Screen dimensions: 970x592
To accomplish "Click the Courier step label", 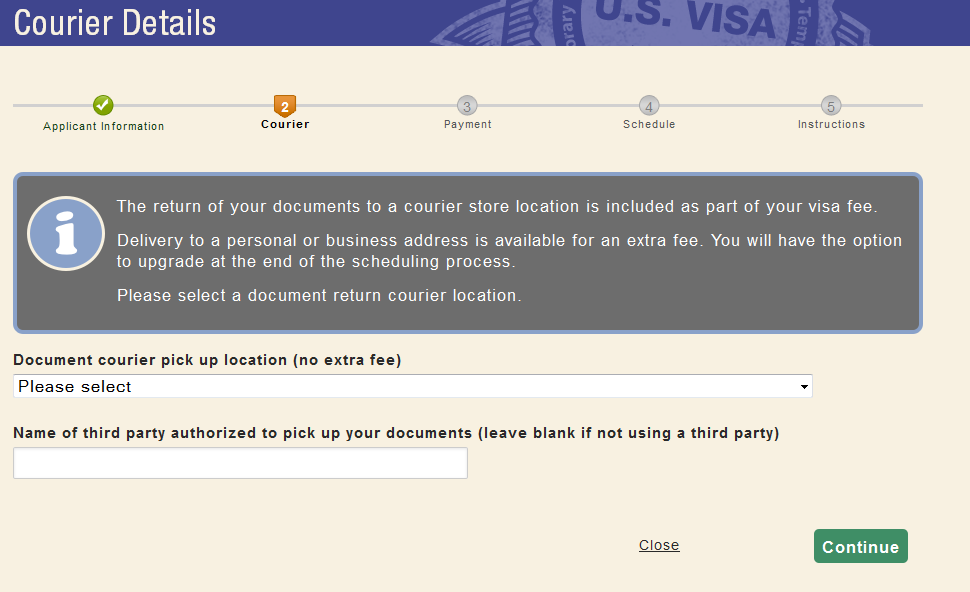I will point(285,124).
